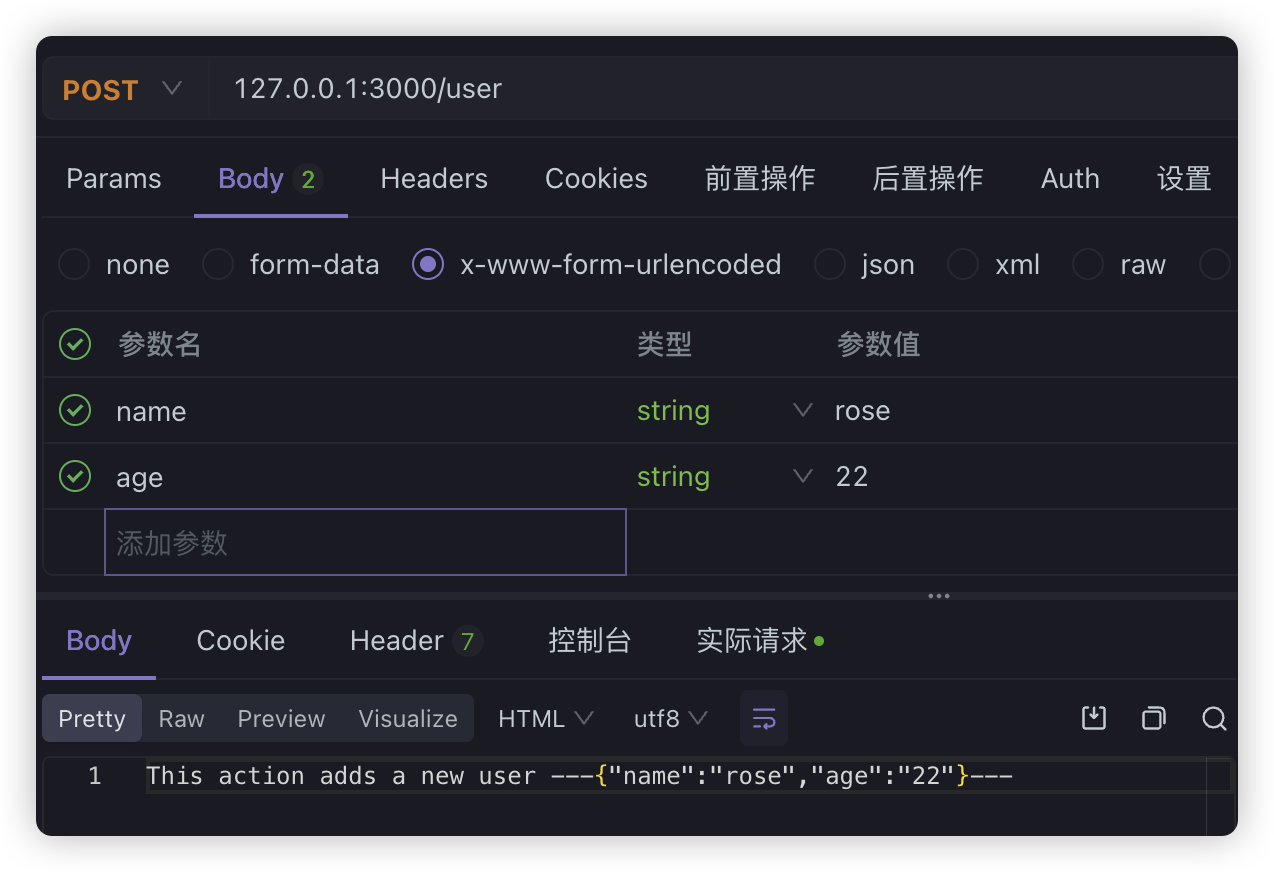The width and height of the screenshot is (1274, 872).
Task: Click the ellipsis splitter handle between panels
Action: pyautogui.click(x=938, y=595)
